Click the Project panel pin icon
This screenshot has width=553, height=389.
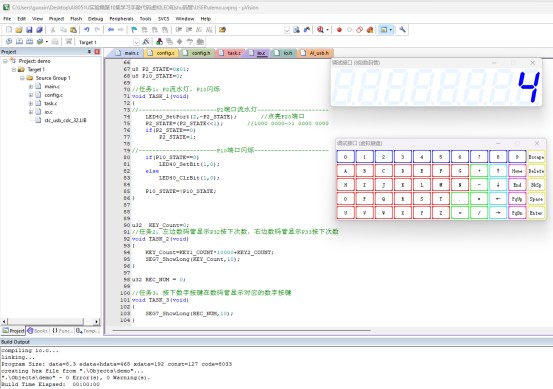90,52
